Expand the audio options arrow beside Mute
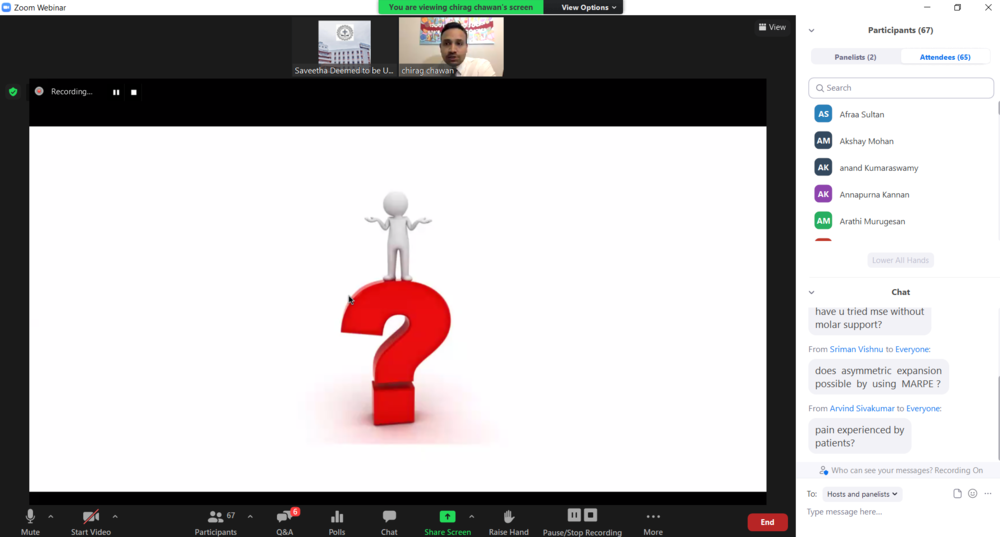 point(50,517)
